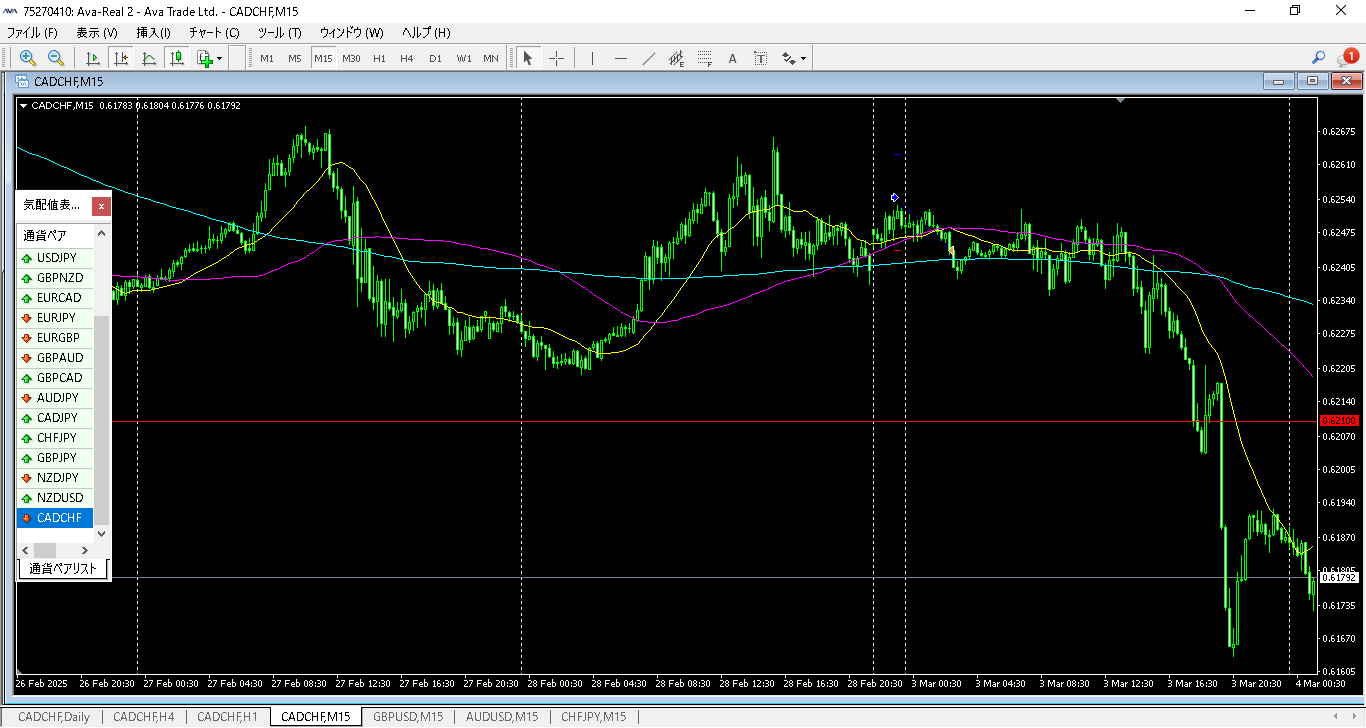Toggle the Chart Shift button
The image size is (1366, 728).
pyautogui.click(x=120, y=58)
